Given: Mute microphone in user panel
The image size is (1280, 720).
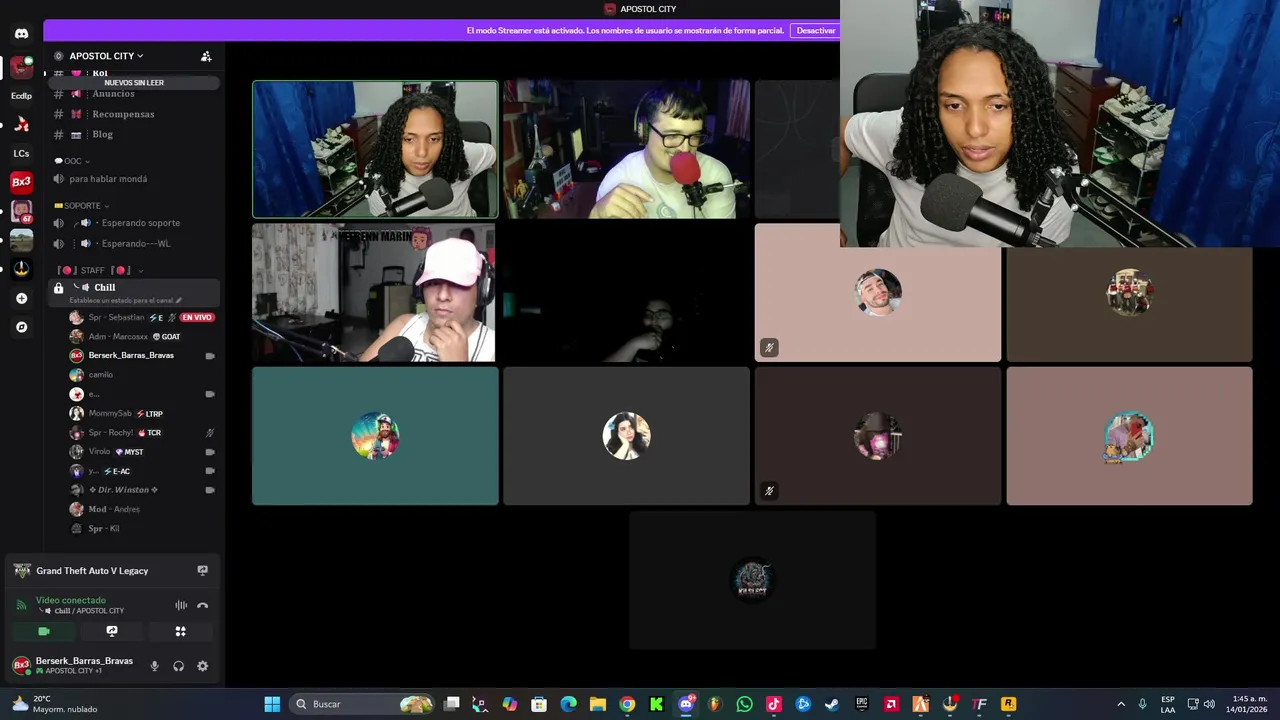Looking at the screenshot, I should tap(154, 666).
